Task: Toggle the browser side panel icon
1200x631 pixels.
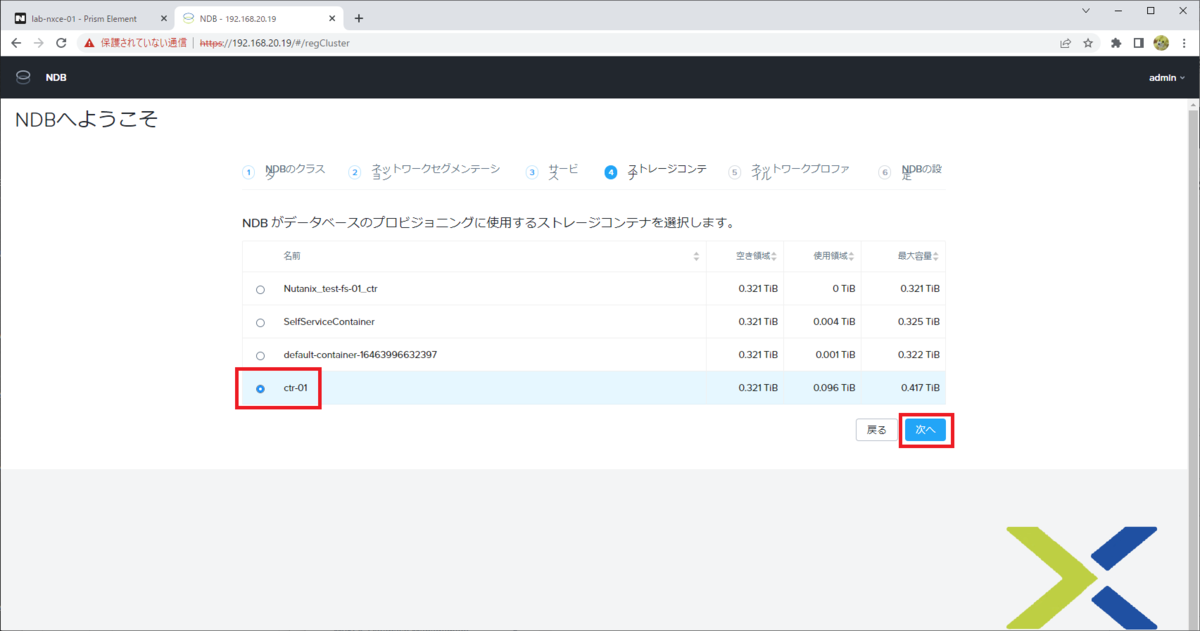Action: (1138, 43)
